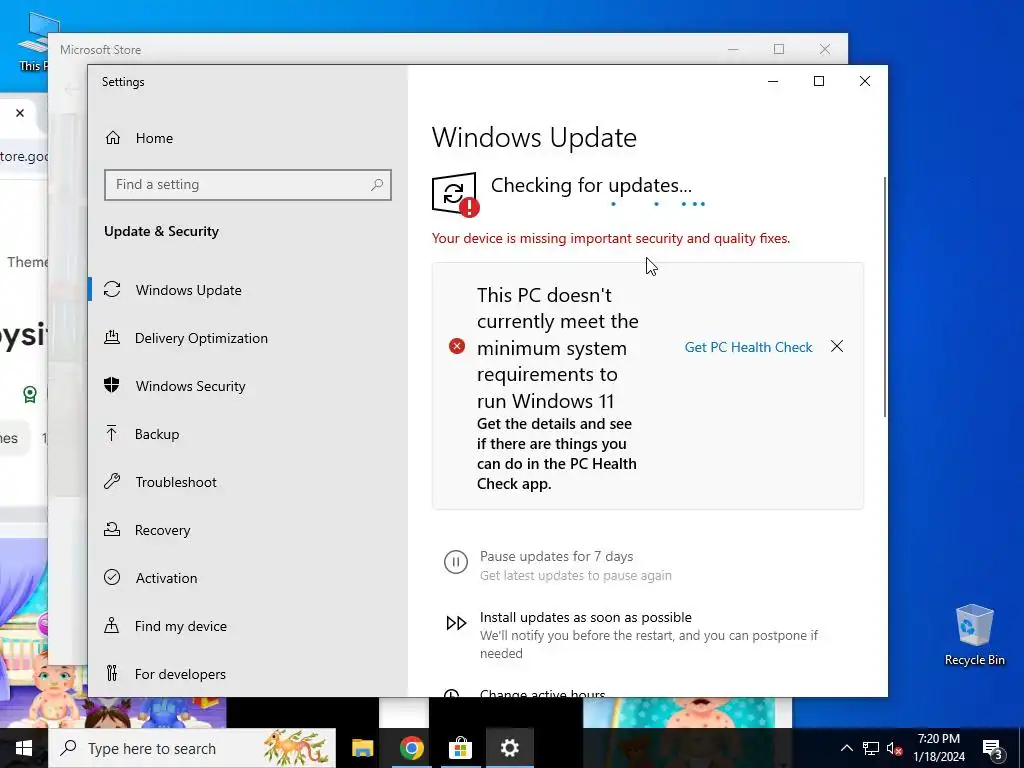Close the Settings window
Screen dimensions: 1024x768
[x=865, y=81]
